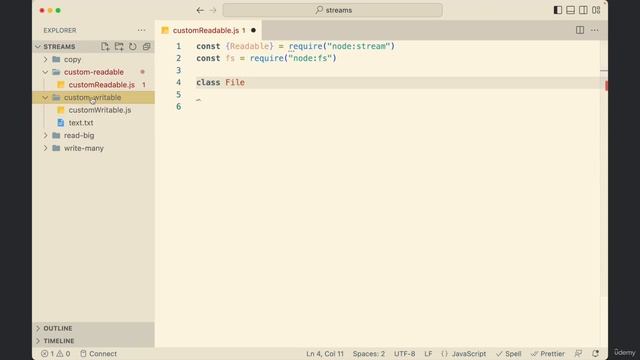Click the red error marker in scrollbar overview
This screenshot has height=360, width=640.
(x=606, y=86)
